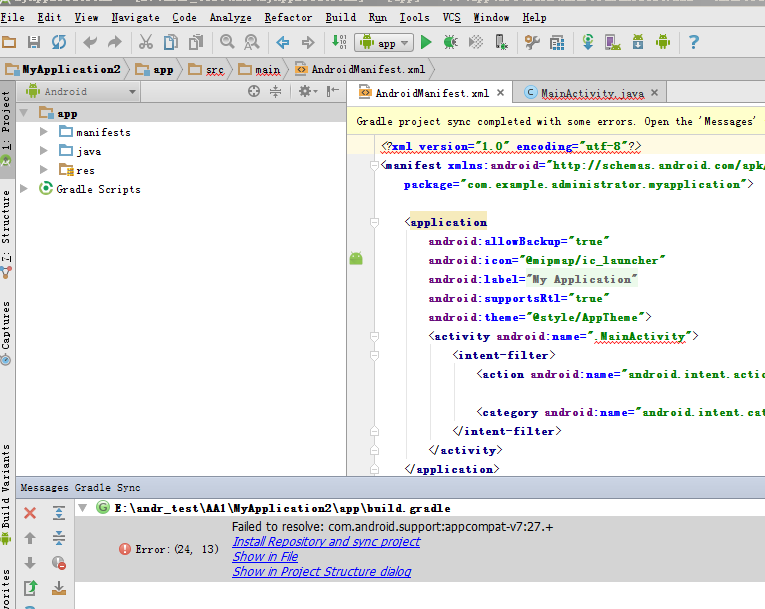765x609 pixels.
Task: Click the Show in File link
Action: click(x=265, y=557)
